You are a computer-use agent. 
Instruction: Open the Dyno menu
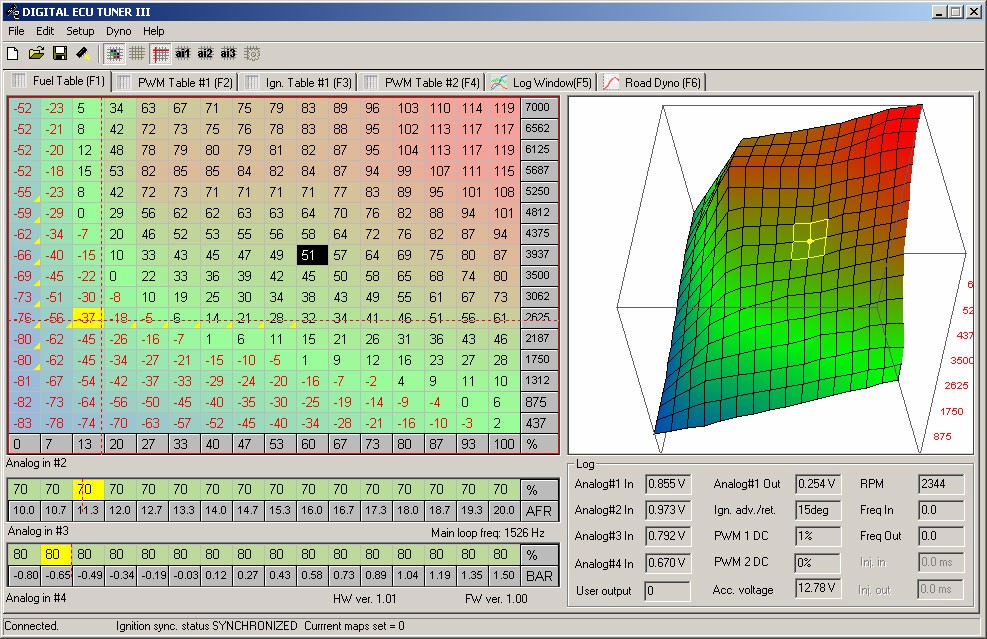pos(118,31)
